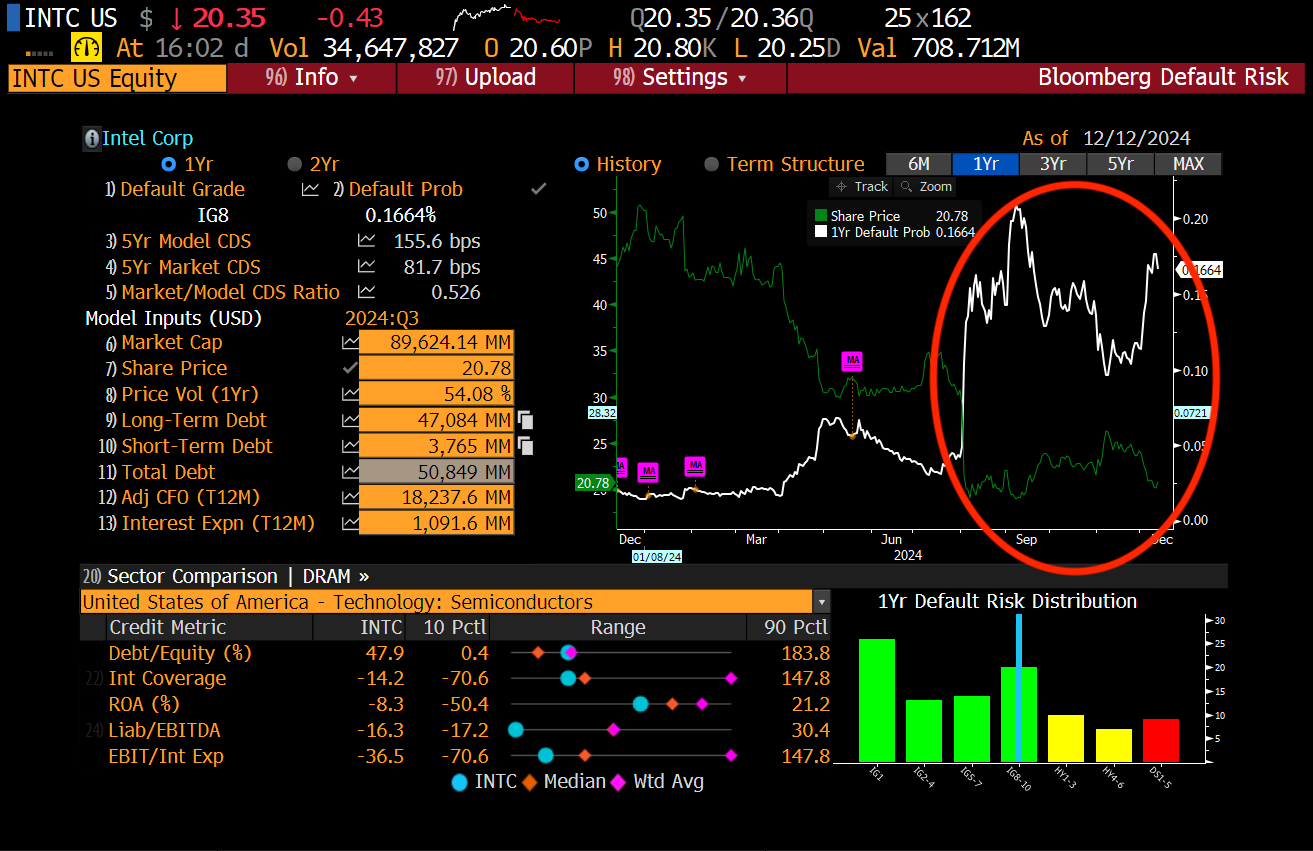The image size is (1313, 851).
Task: Click the Interest Expn (T12M) value field
Action: point(436,524)
